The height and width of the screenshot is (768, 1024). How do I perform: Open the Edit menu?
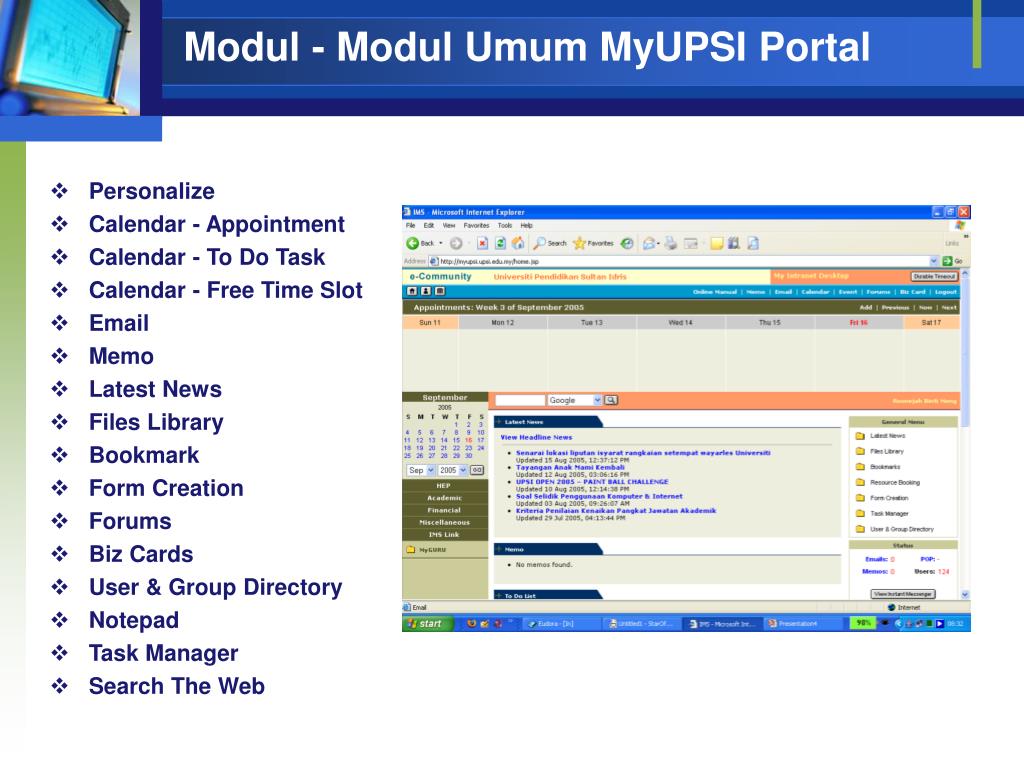(428, 225)
